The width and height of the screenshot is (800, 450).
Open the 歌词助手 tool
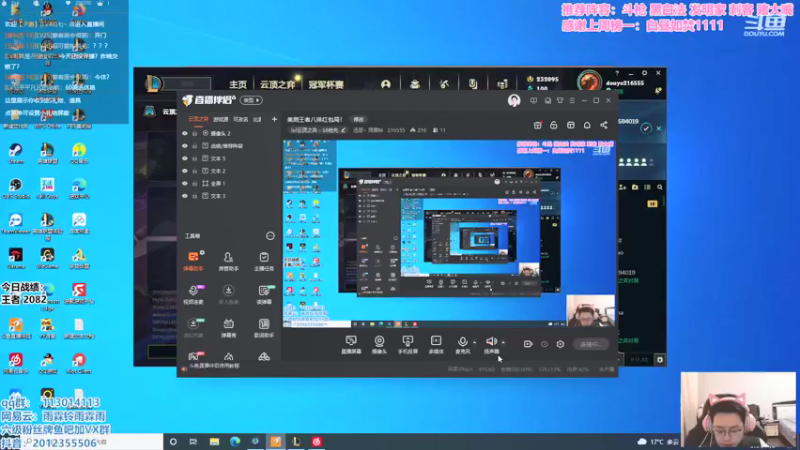[x=264, y=328]
